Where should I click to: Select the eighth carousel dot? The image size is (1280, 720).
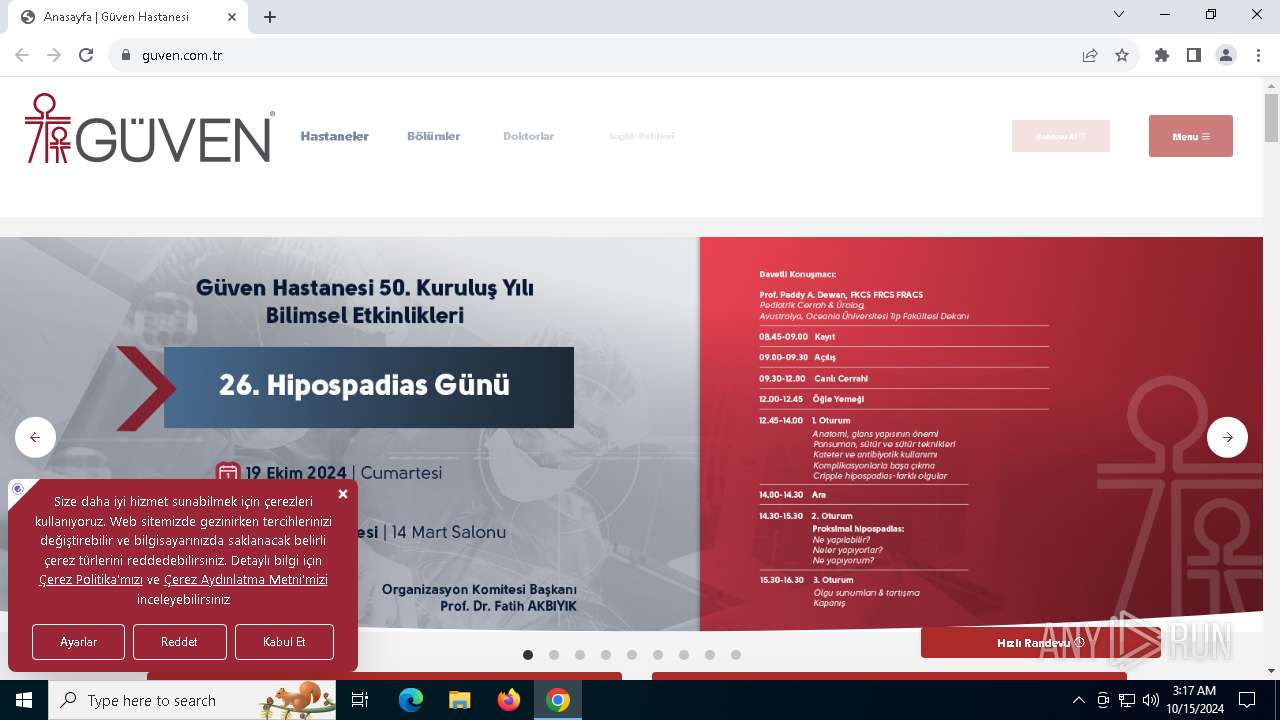[x=710, y=655]
